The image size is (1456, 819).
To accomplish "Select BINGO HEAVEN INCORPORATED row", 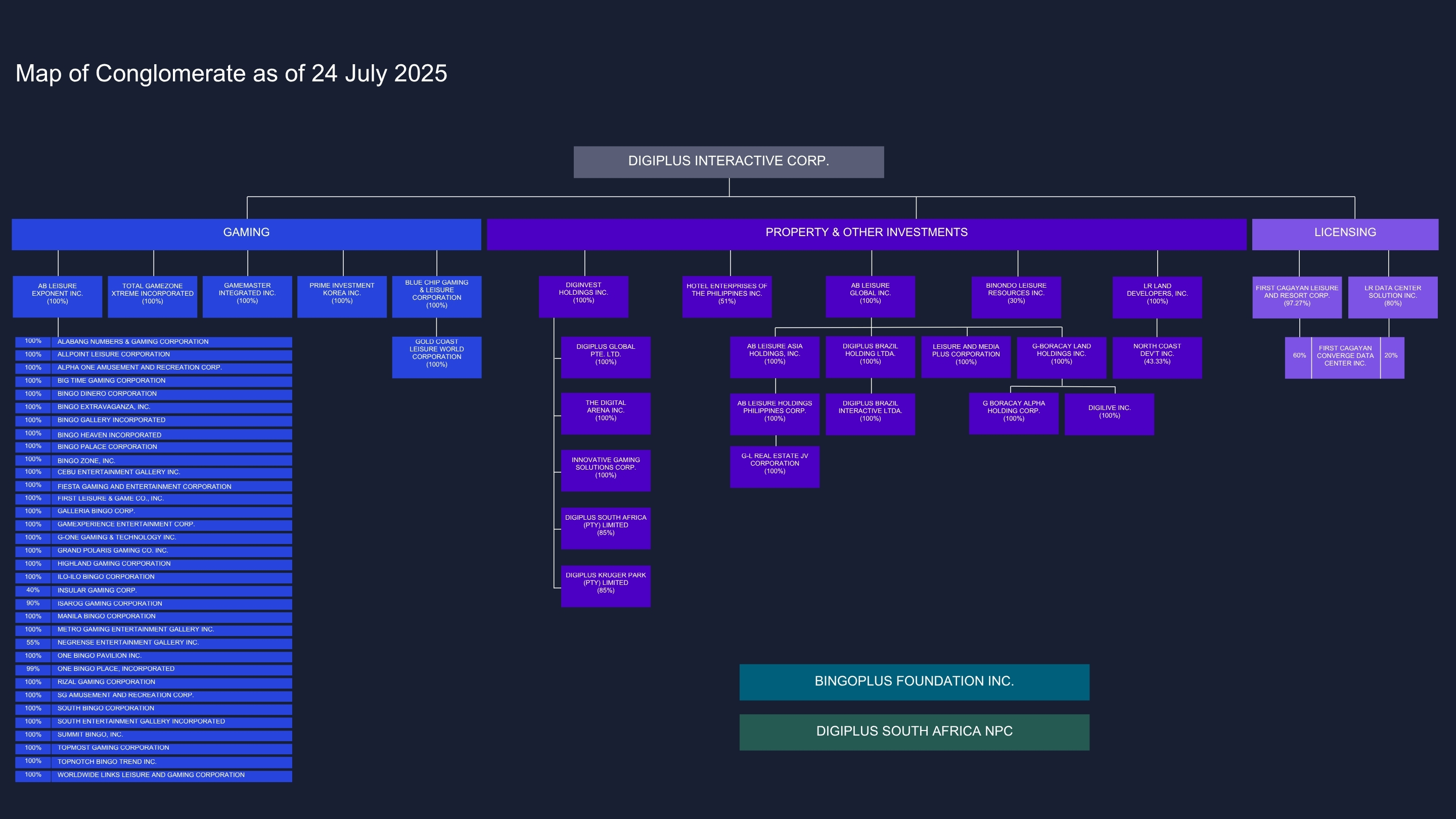I will coord(154,434).
